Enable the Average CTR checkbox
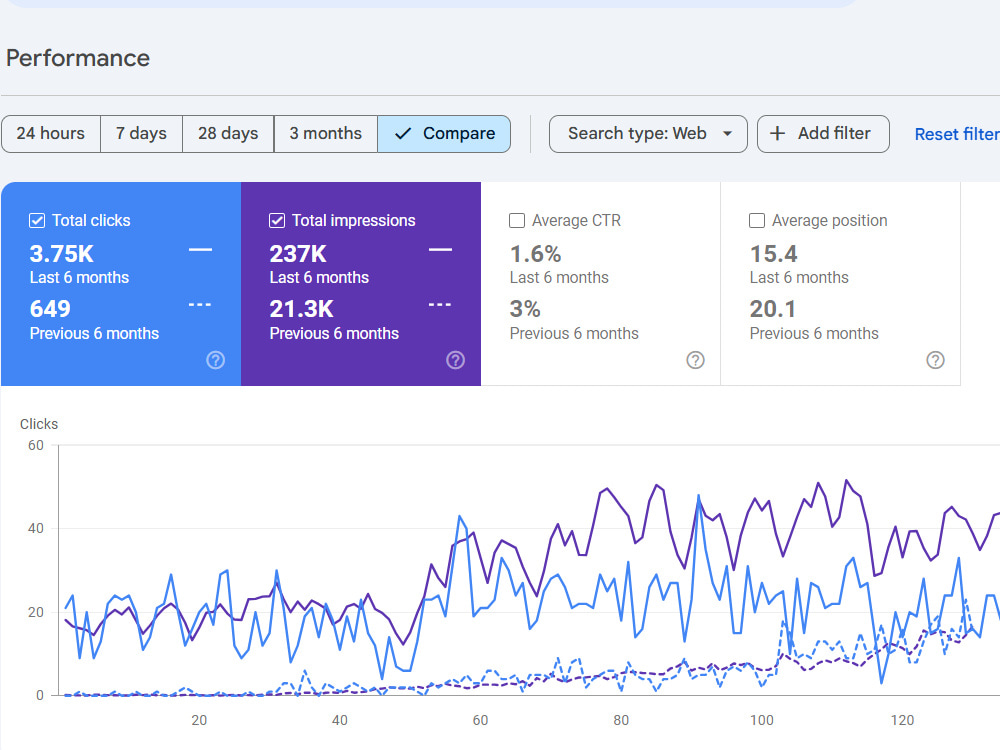Image resolution: width=1000 pixels, height=750 pixels. click(x=517, y=221)
